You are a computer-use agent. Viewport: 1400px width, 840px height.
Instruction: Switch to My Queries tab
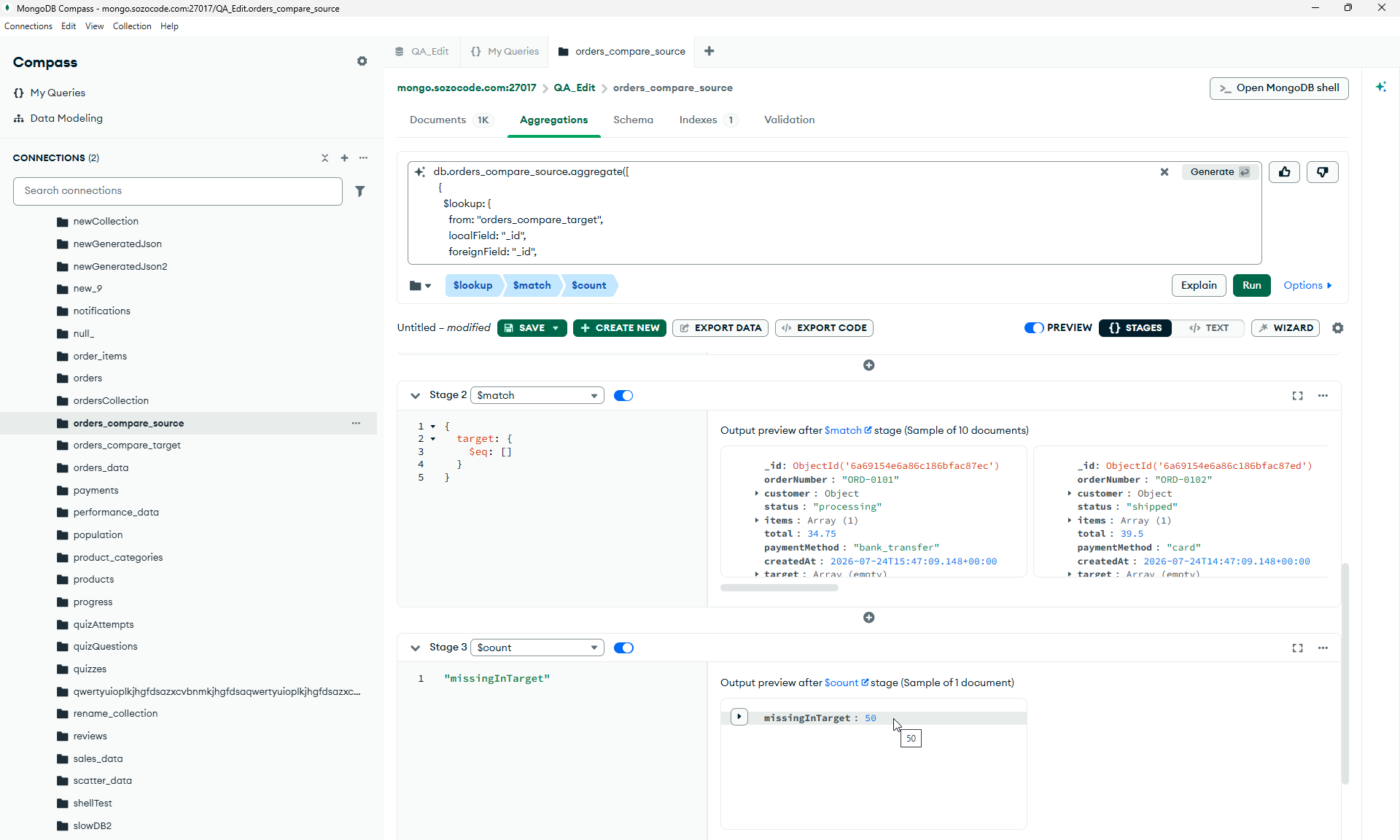coord(505,51)
